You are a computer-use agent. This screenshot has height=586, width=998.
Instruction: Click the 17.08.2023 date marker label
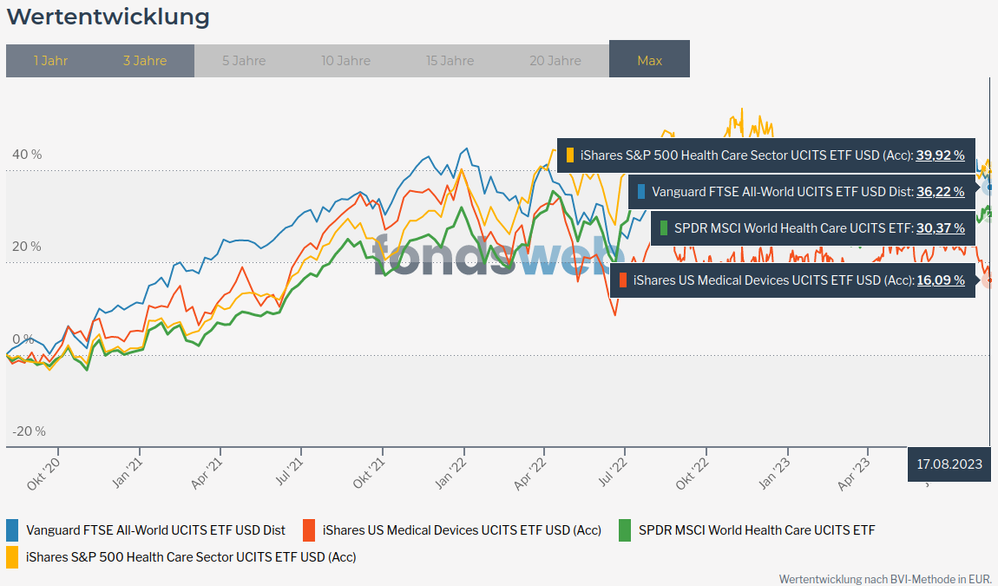[x=949, y=464]
